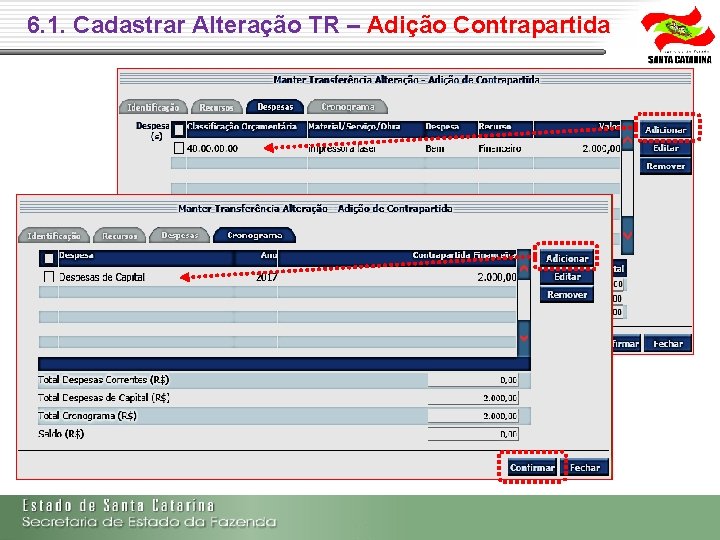Toggle select-all checkbox in back Despesas header
The height and width of the screenshot is (540, 720).
179,129
